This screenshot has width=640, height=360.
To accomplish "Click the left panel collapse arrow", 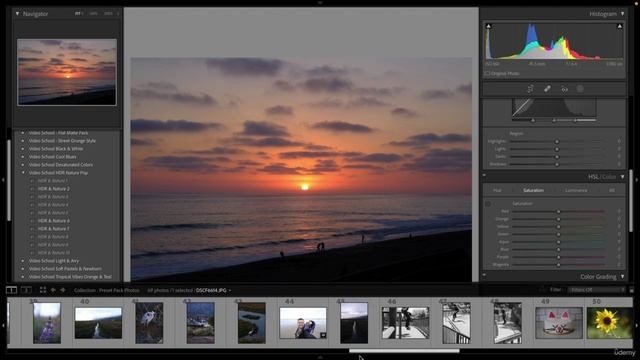I will 3,180.
